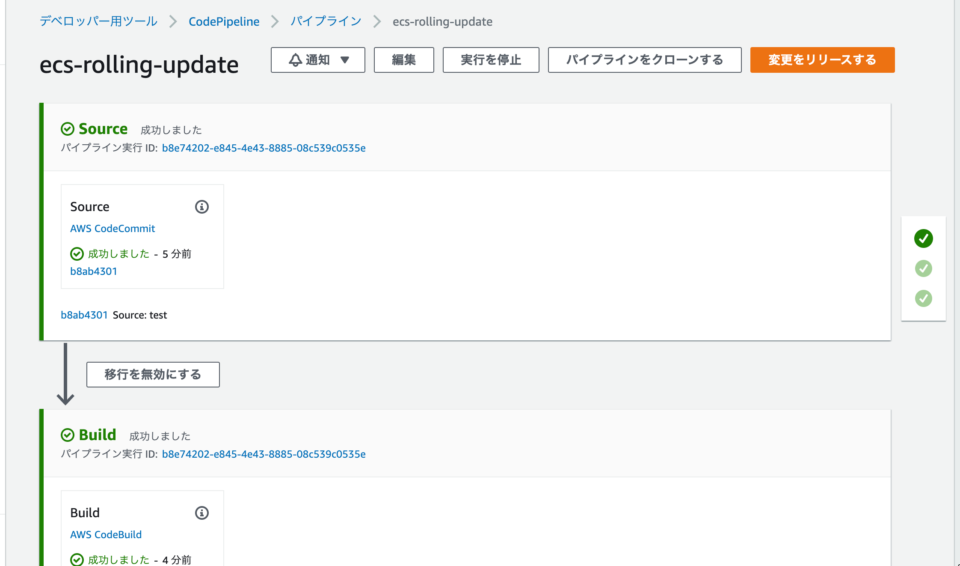This screenshot has width=960, height=566.
Task: Click the bottom stage status check indicator
Action: [923, 298]
